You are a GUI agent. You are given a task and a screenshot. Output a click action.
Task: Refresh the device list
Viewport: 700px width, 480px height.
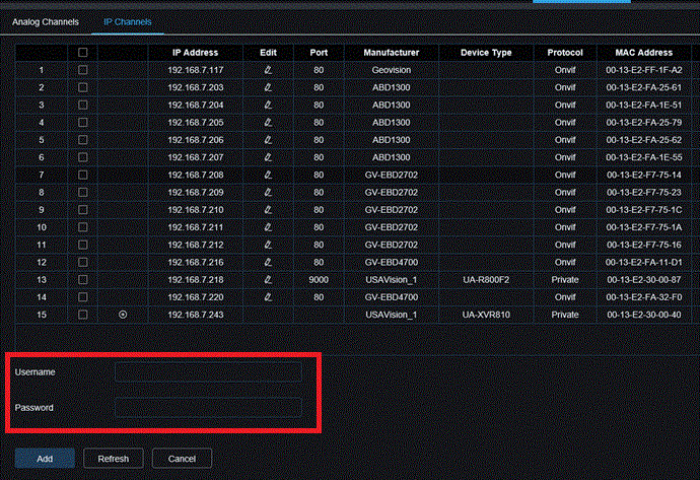(x=113, y=459)
